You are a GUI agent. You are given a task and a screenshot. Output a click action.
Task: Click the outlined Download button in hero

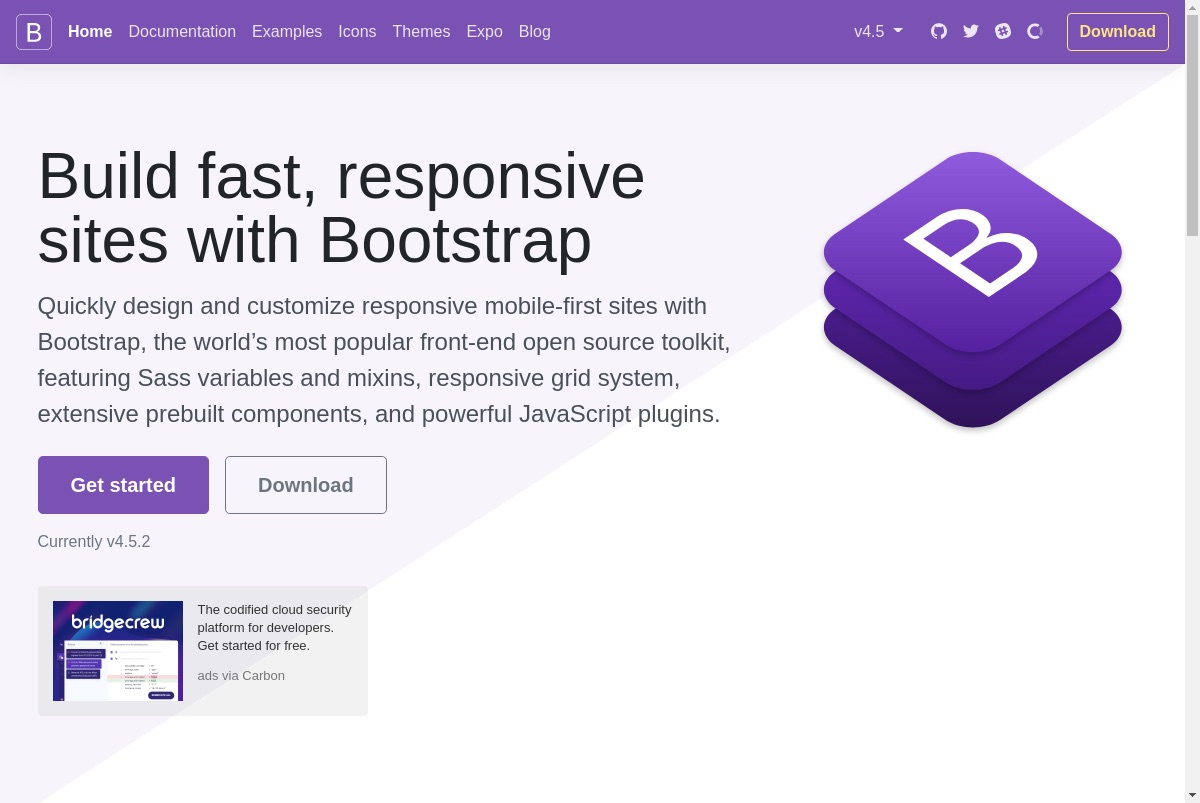point(306,485)
